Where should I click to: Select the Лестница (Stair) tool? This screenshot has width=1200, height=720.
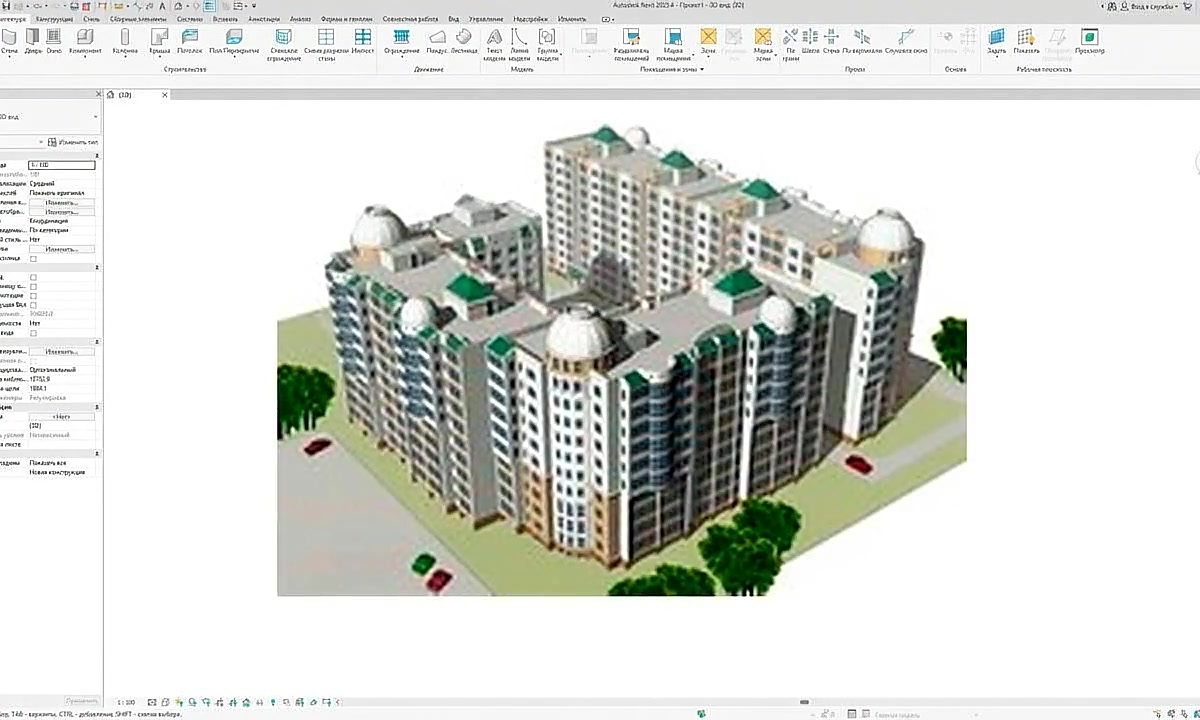click(x=464, y=41)
